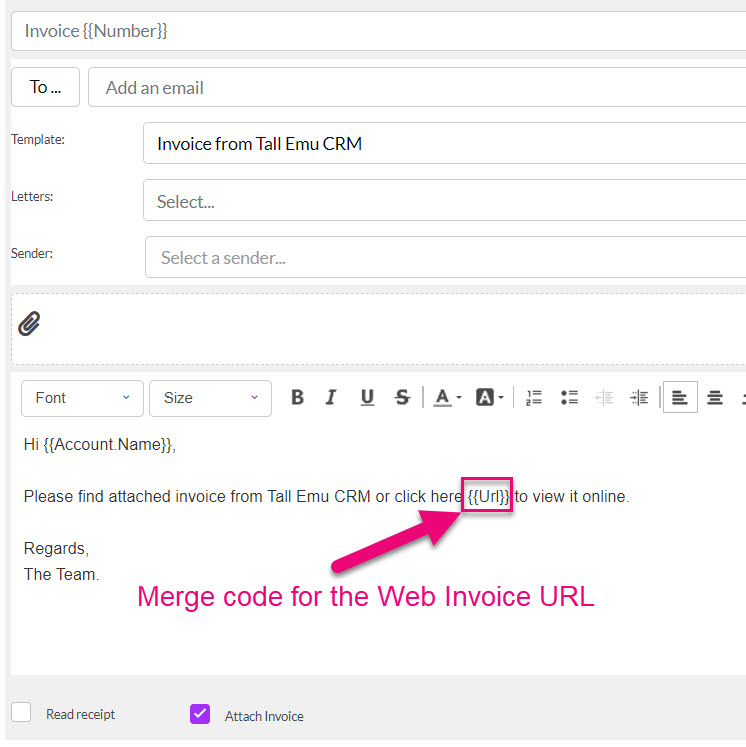The height and width of the screenshot is (747, 746).
Task: Click the paperclip attachment icon
Action: pos(29,324)
